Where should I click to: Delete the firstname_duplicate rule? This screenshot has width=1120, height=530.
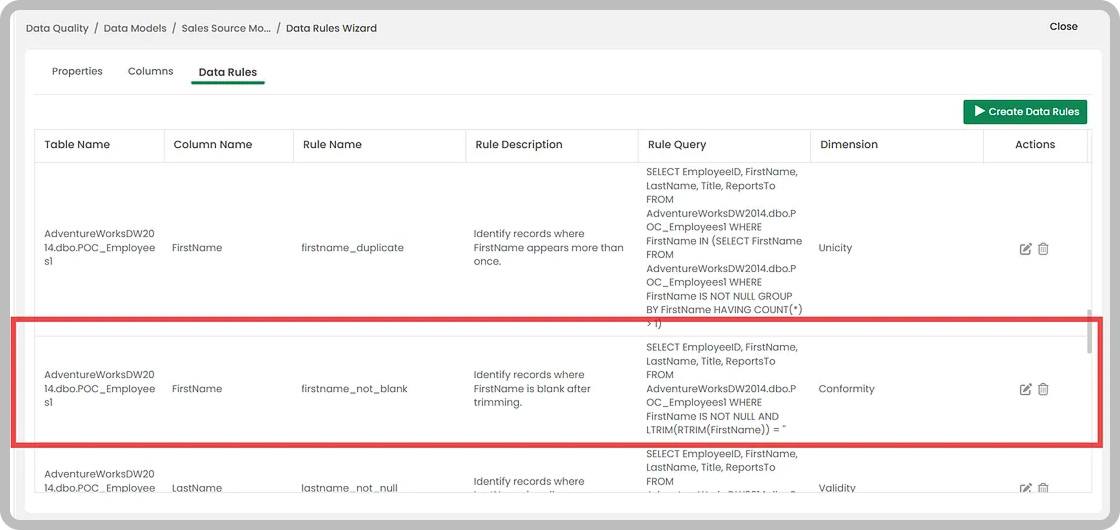pos(1043,249)
